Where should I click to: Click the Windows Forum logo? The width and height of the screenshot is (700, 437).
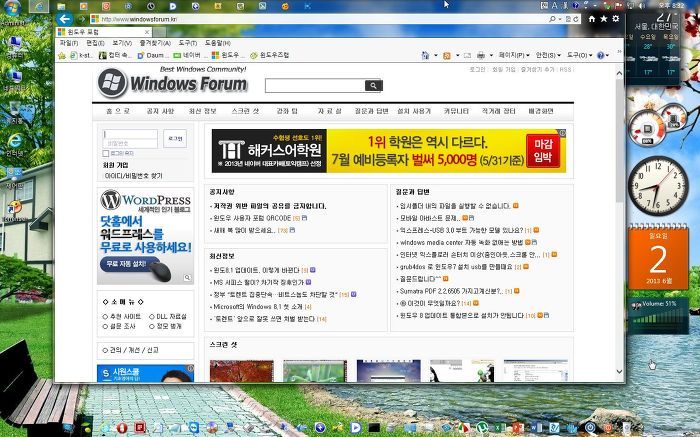tap(172, 83)
